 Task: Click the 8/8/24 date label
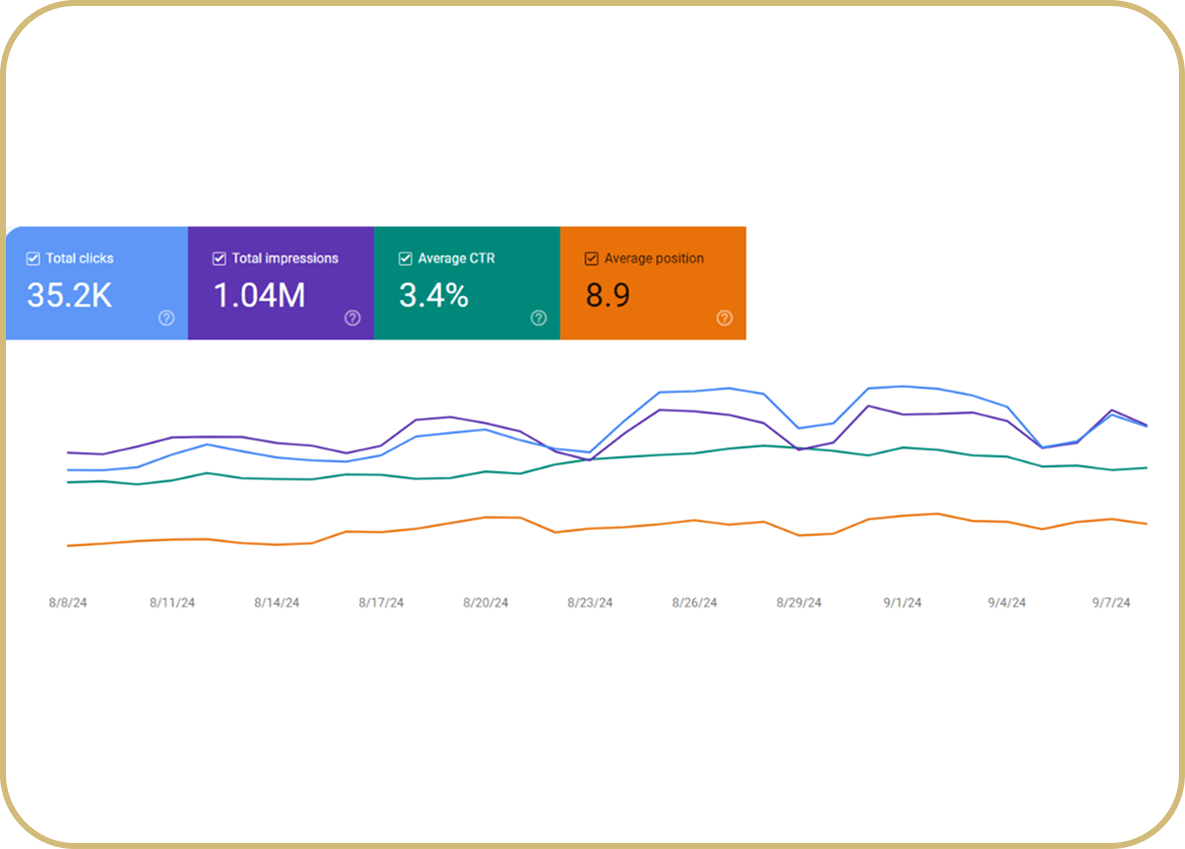coord(68,603)
